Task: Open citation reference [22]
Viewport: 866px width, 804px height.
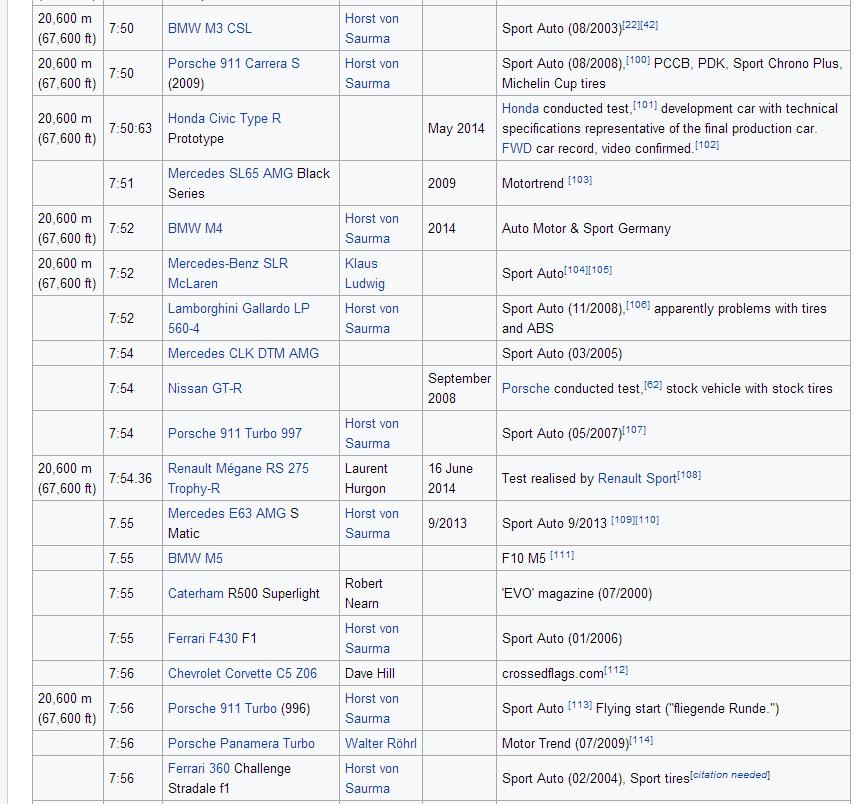Action: click(631, 25)
